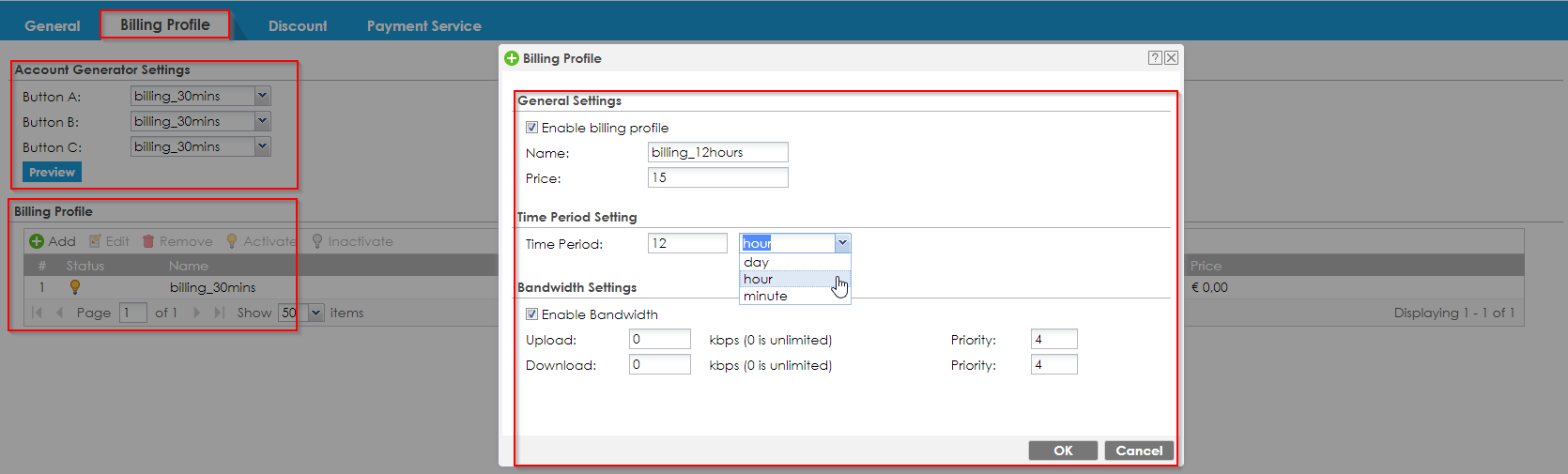This screenshot has width=1568, height=474.
Task: Click the Price input field
Action: pos(717,178)
